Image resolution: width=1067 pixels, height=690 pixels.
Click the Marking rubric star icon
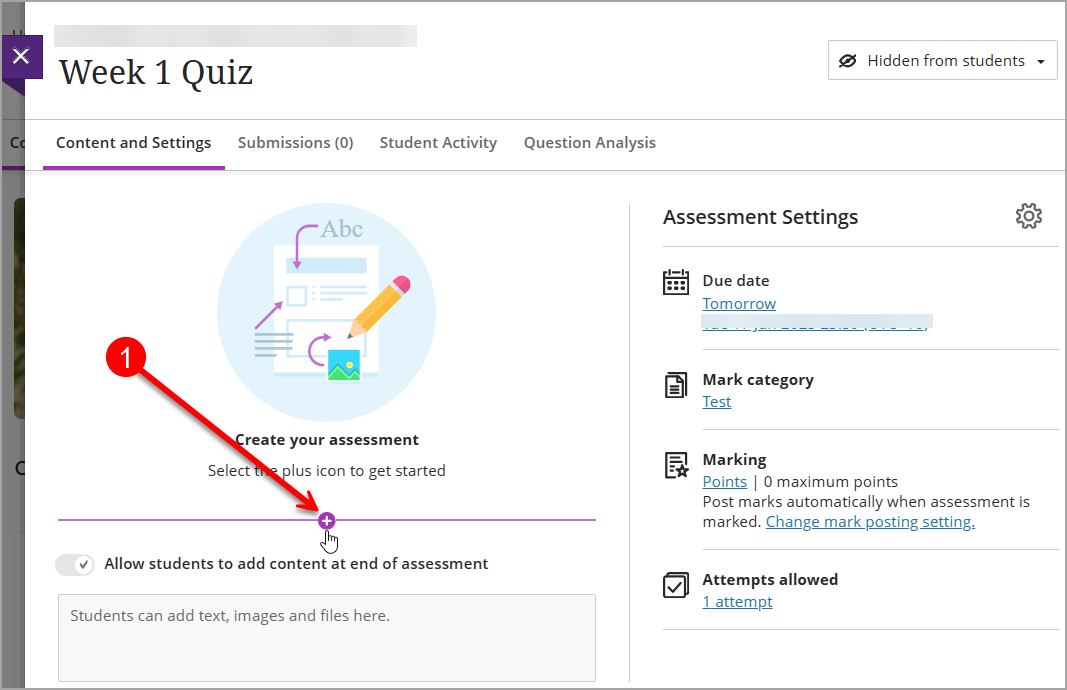coord(676,465)
